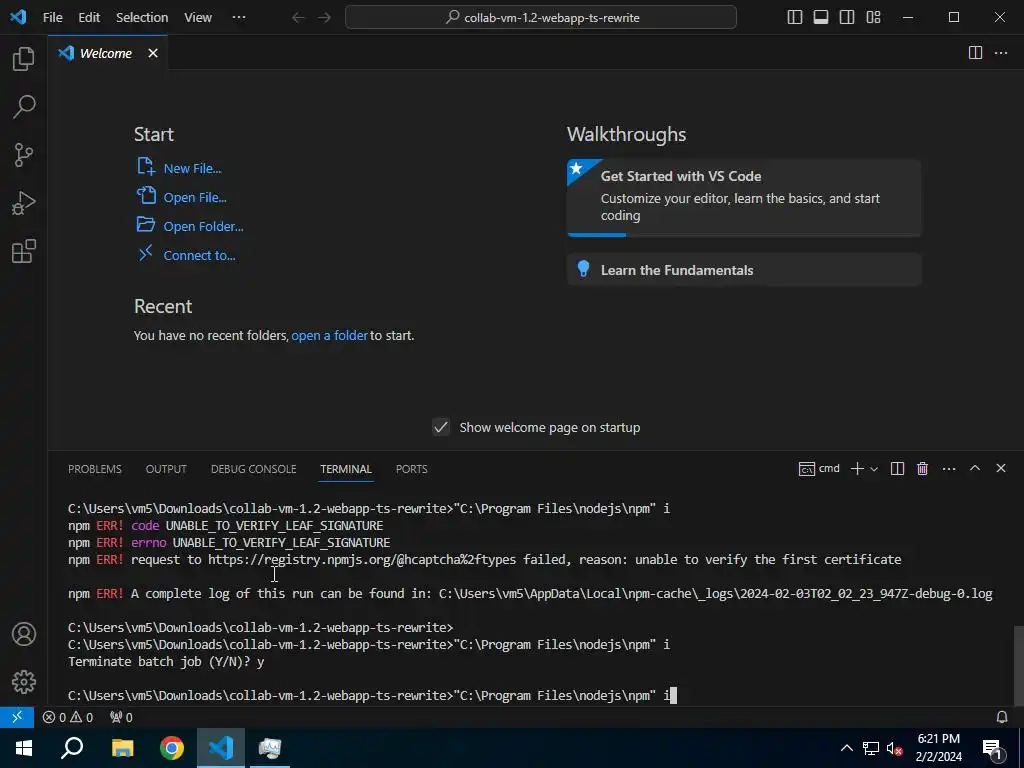Toggle the bottom panel visibility
This screenshot has height=768, width=1024.
(821, 18)
